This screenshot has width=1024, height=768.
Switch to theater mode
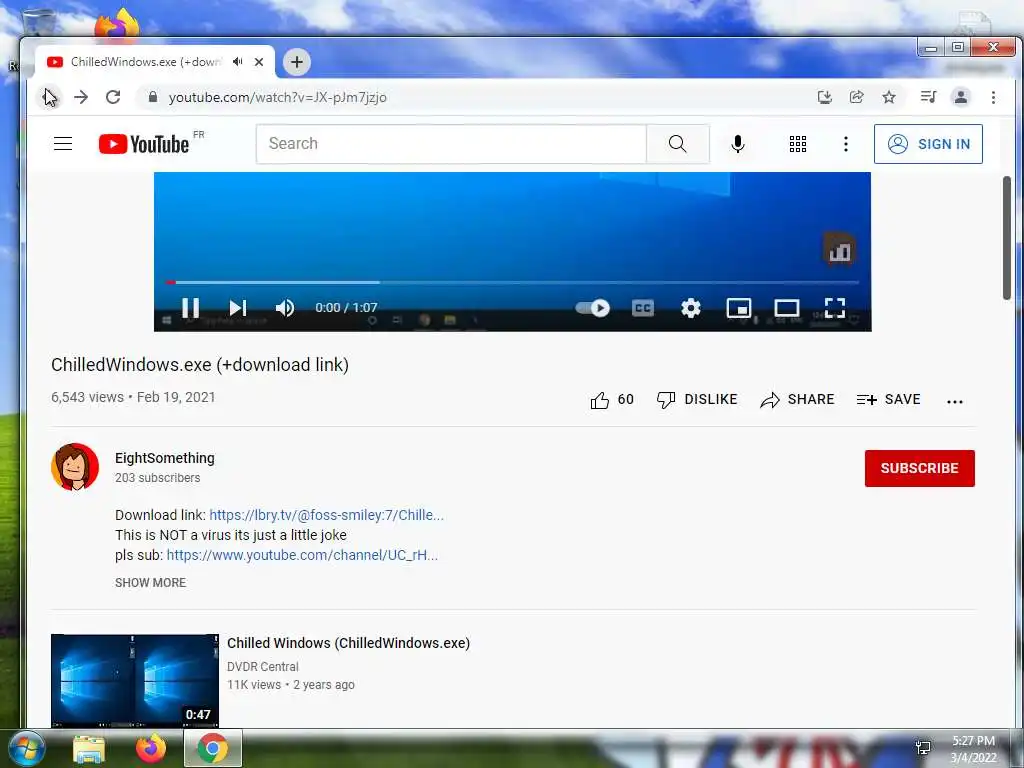pos(786,308)
